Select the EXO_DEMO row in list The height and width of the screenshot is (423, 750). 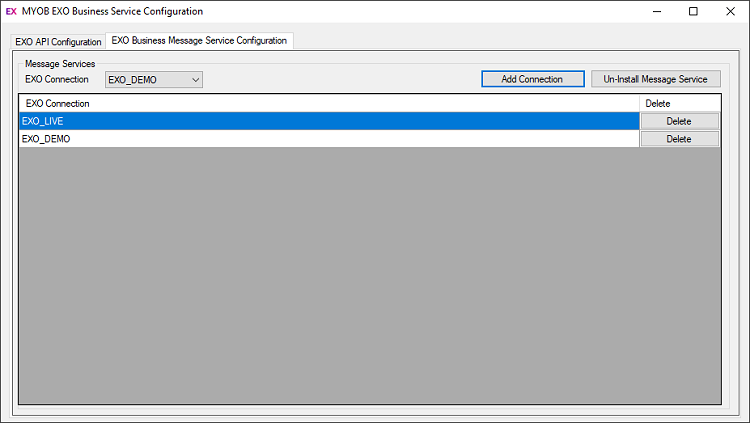(x=329, y=139)
